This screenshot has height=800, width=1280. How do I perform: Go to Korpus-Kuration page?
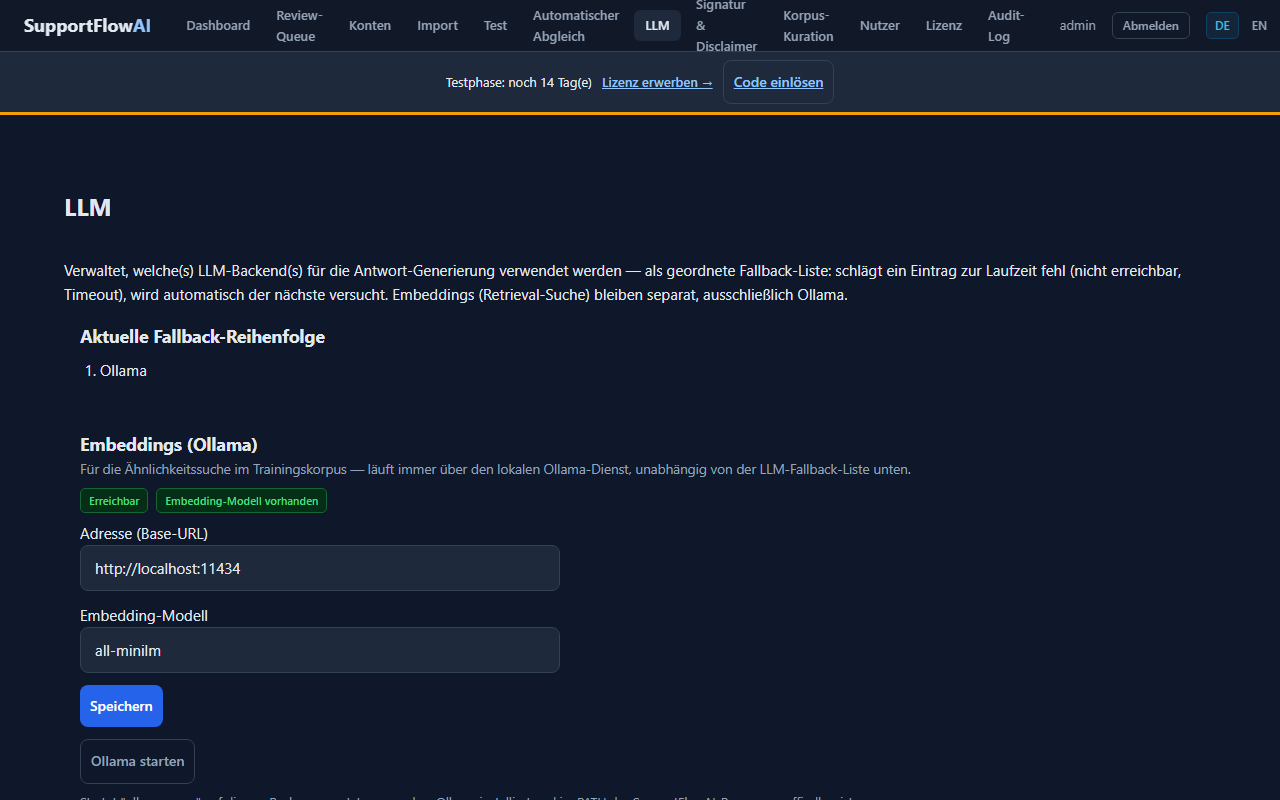[x=808, y=26]
